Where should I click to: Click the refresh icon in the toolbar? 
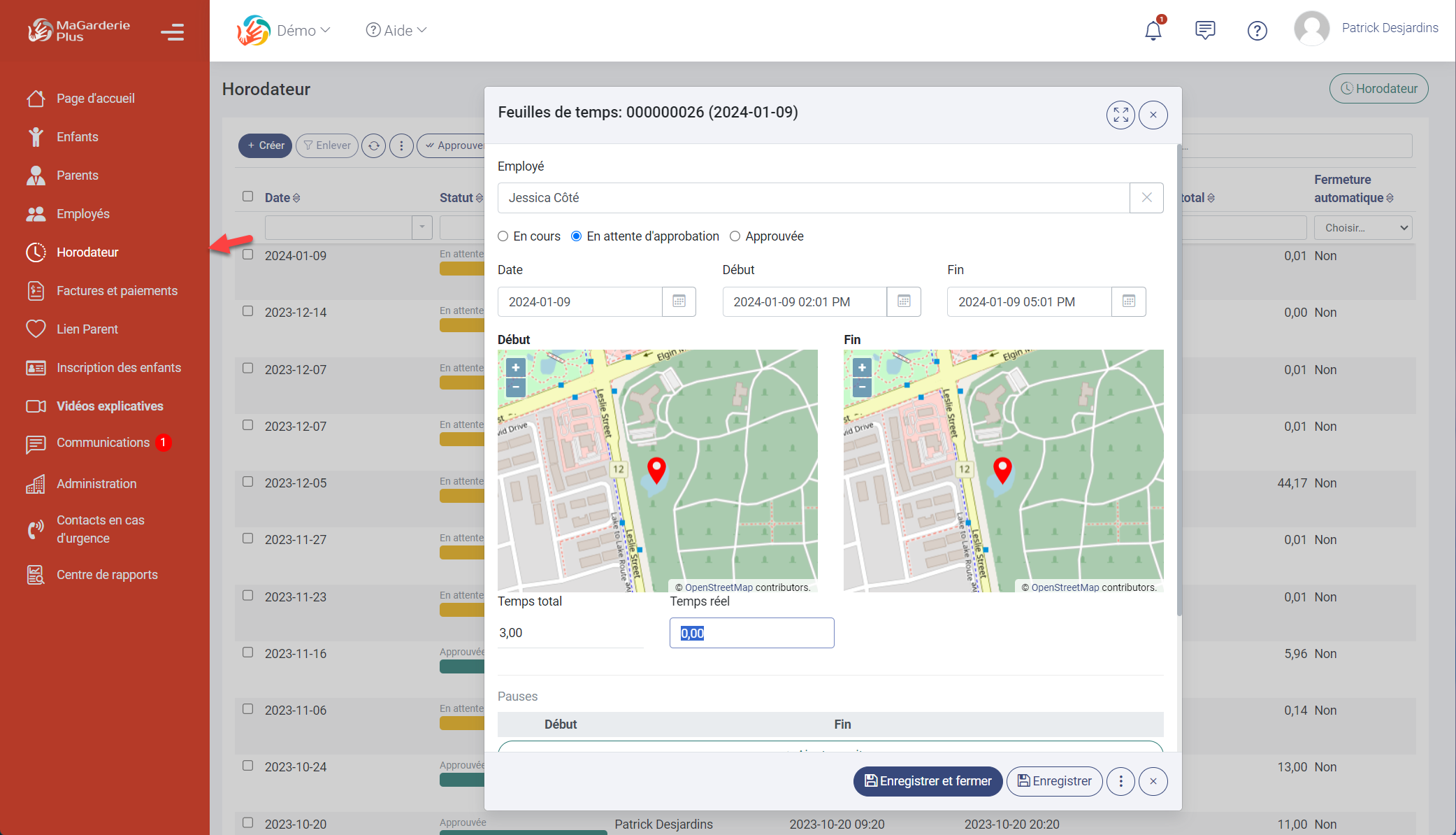point(374,145)
